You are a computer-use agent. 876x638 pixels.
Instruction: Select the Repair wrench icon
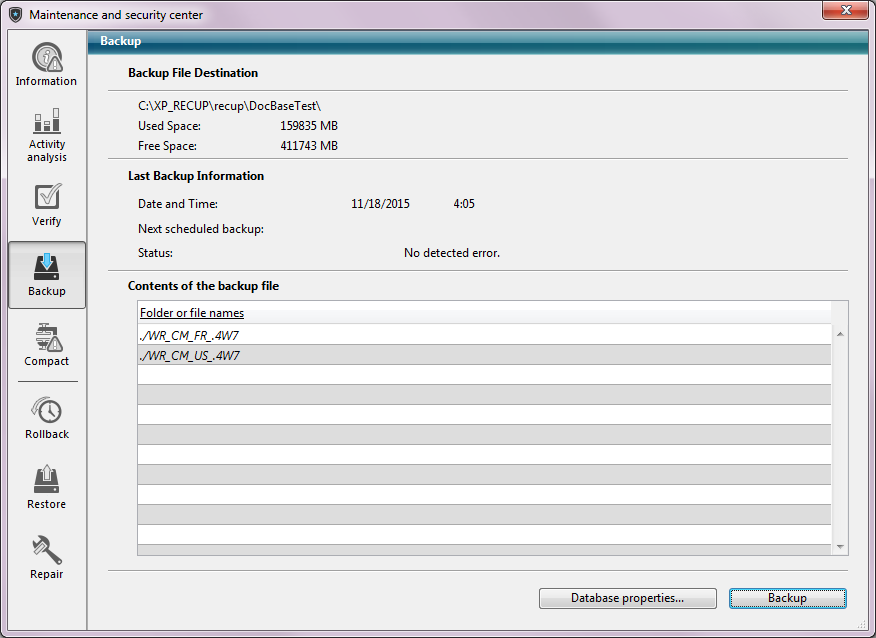[x=46, y=550]
